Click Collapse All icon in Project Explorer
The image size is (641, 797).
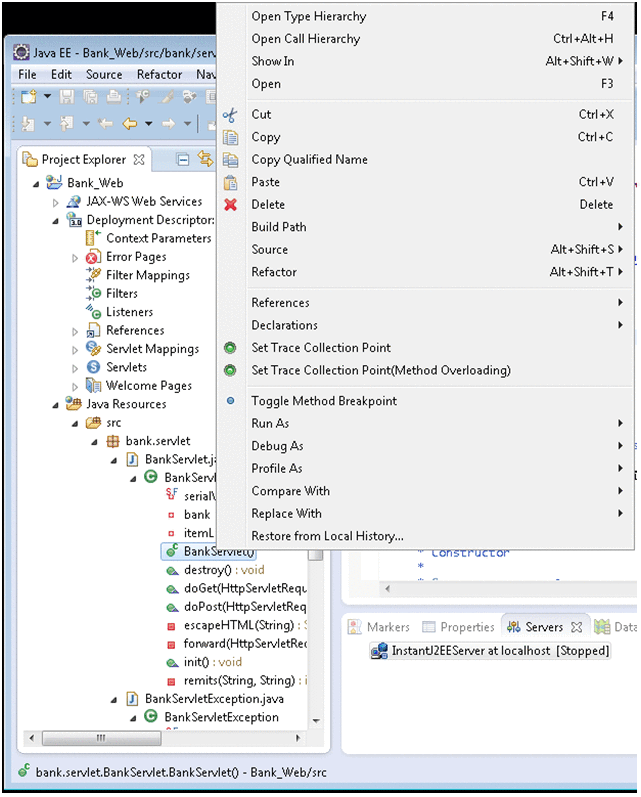[x=182, y=160]
